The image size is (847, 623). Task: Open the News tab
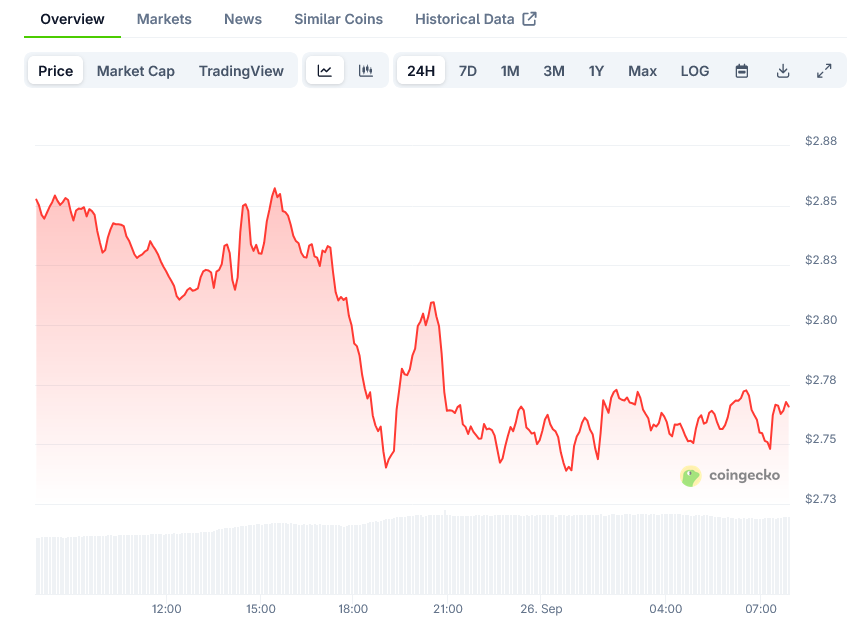point(243,19)
